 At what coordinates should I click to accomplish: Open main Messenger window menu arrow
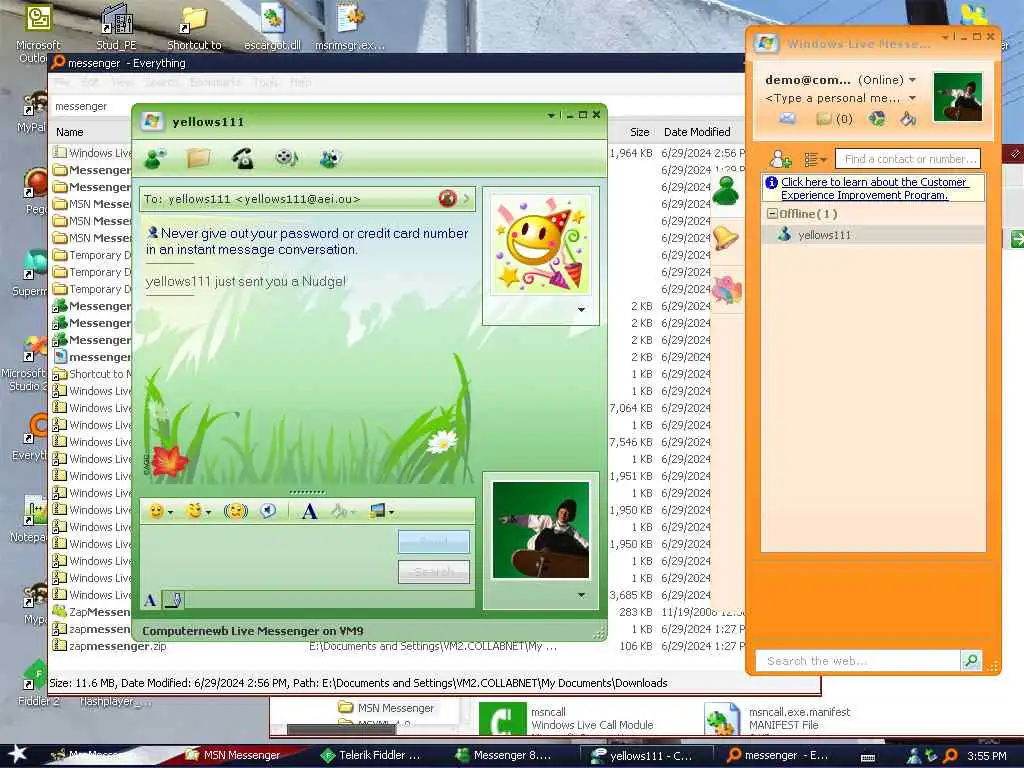click(945, 37)
